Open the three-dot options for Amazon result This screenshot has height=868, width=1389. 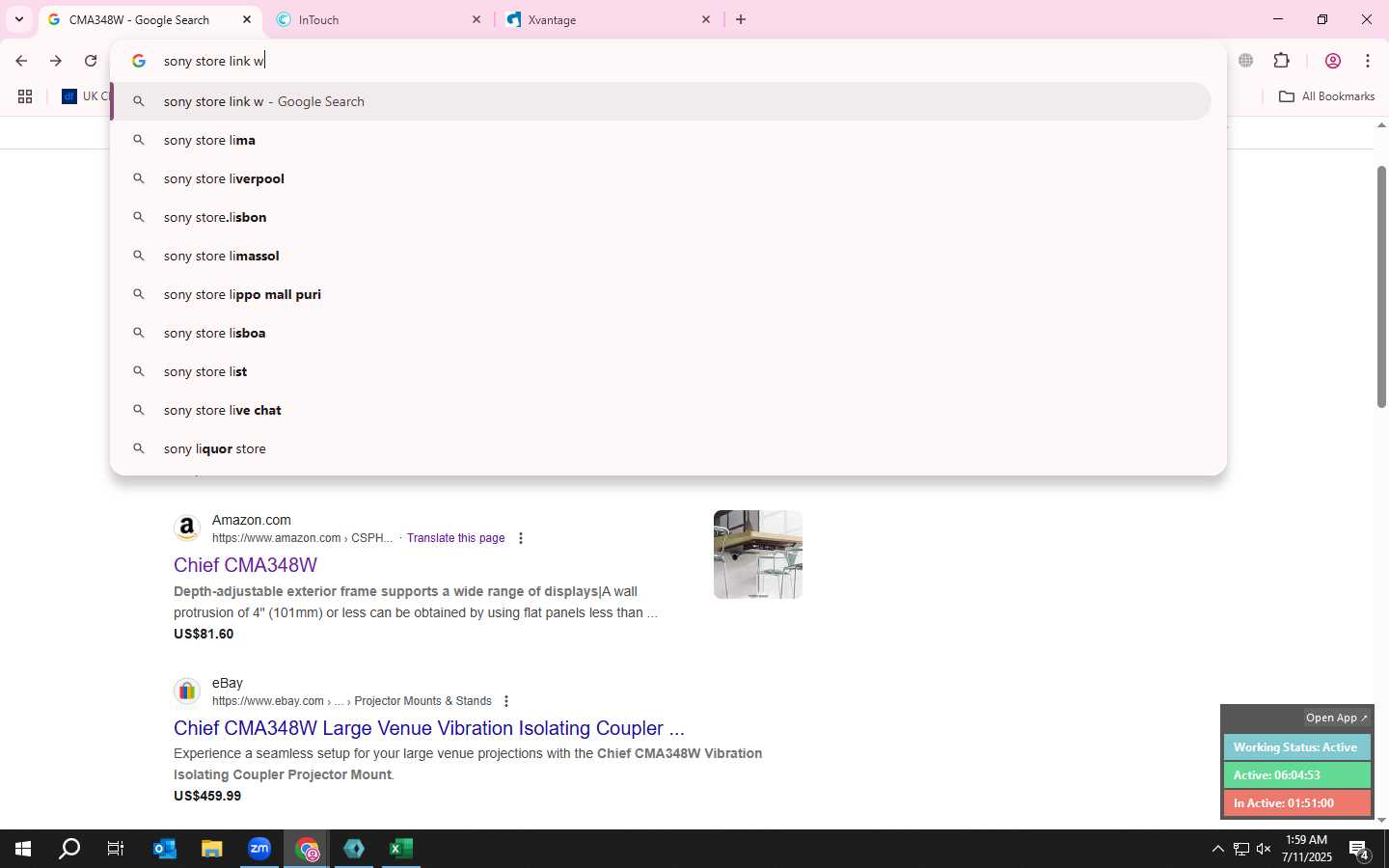point(521,538)
